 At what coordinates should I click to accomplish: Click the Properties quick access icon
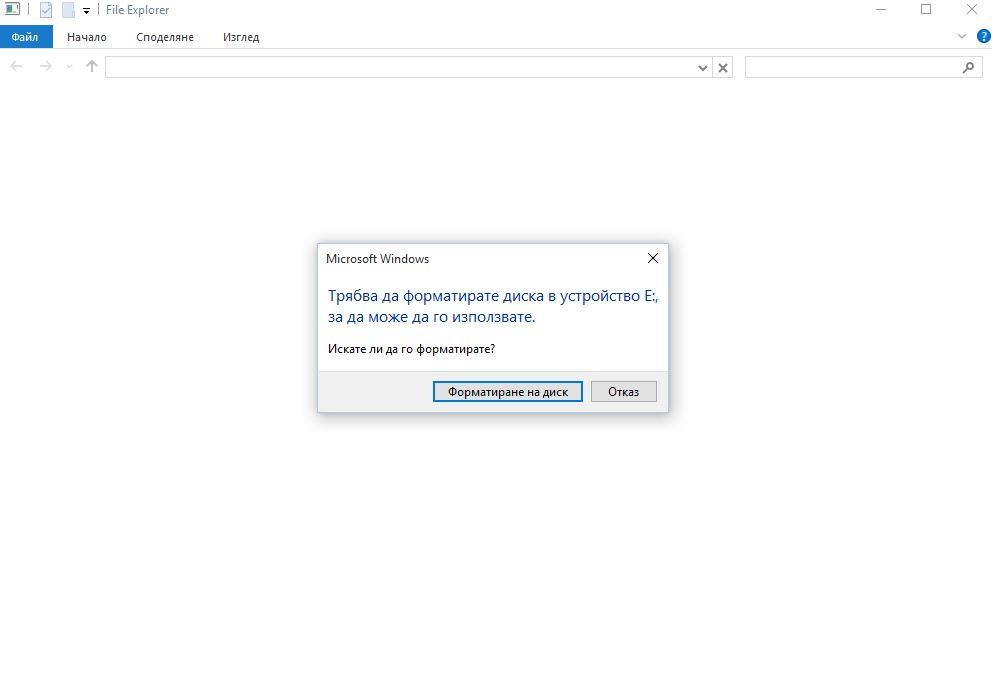coord(46,10)
